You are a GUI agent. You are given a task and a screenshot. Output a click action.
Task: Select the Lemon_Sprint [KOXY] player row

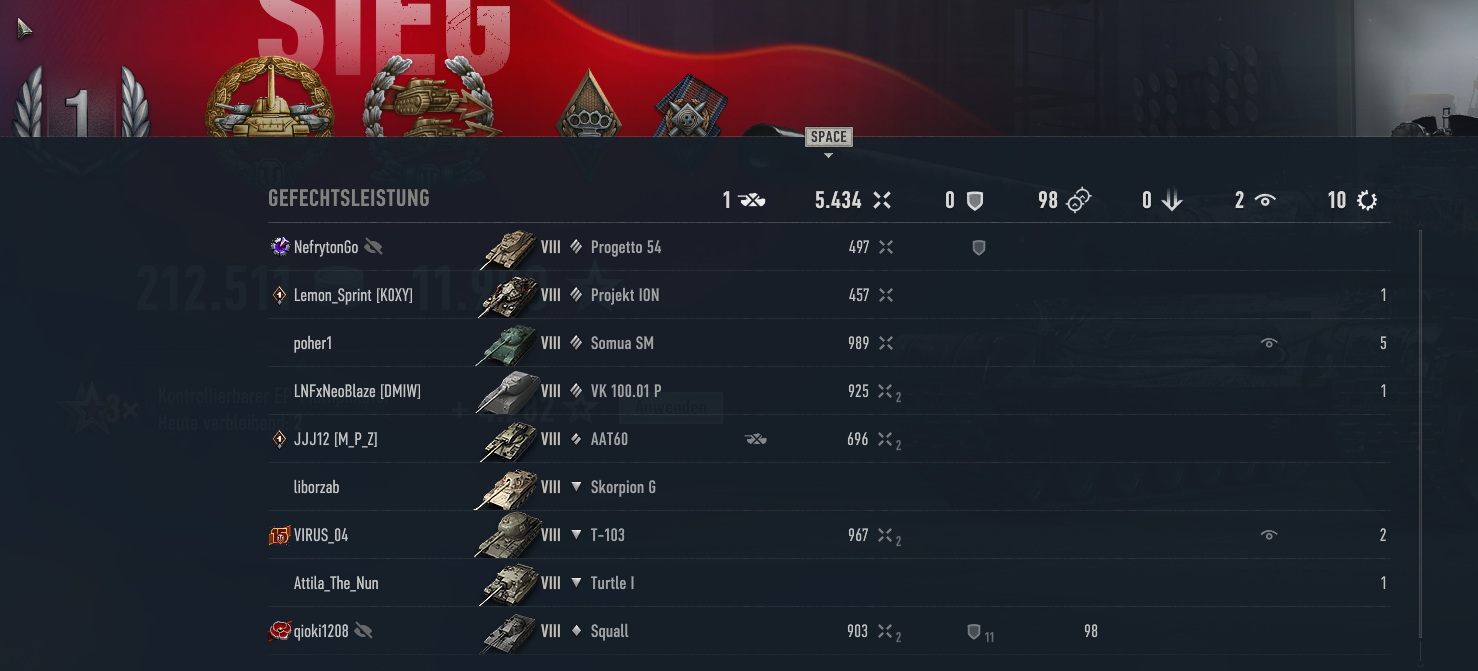coord(829,295)
